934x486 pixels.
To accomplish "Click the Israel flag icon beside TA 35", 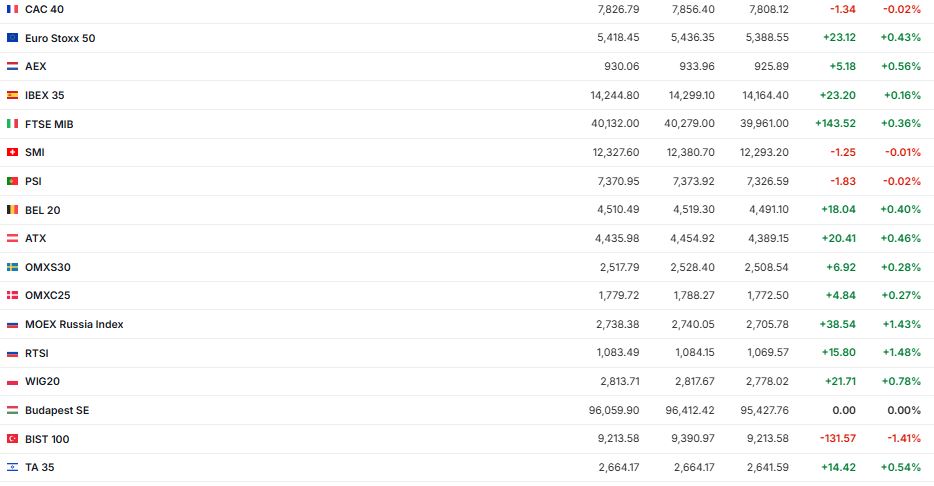I will click(12, 467).
